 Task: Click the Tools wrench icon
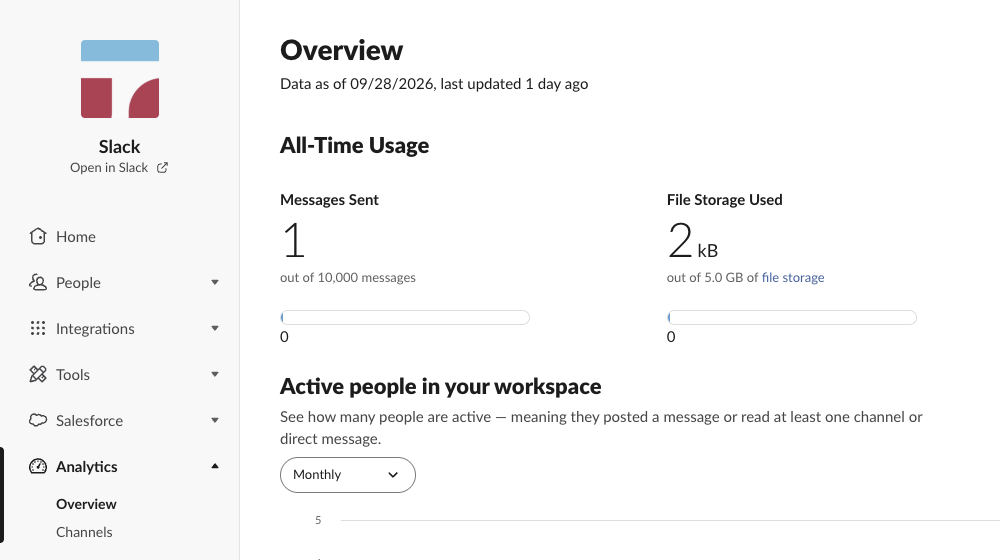pos(38,374)
